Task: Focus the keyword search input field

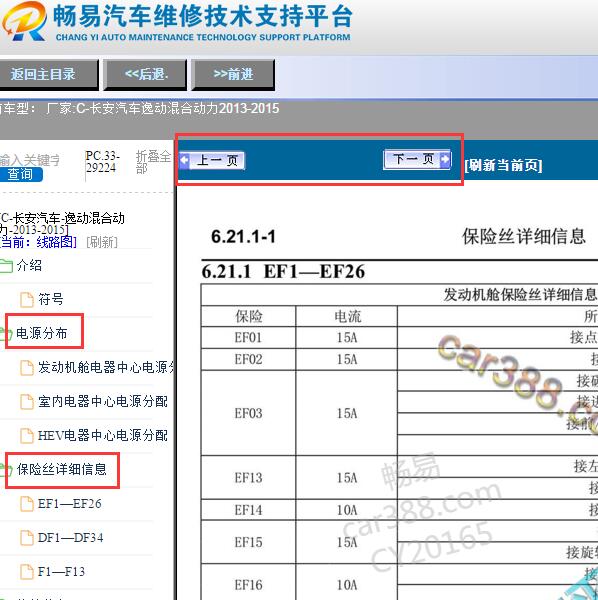Action: pos(30,160)
